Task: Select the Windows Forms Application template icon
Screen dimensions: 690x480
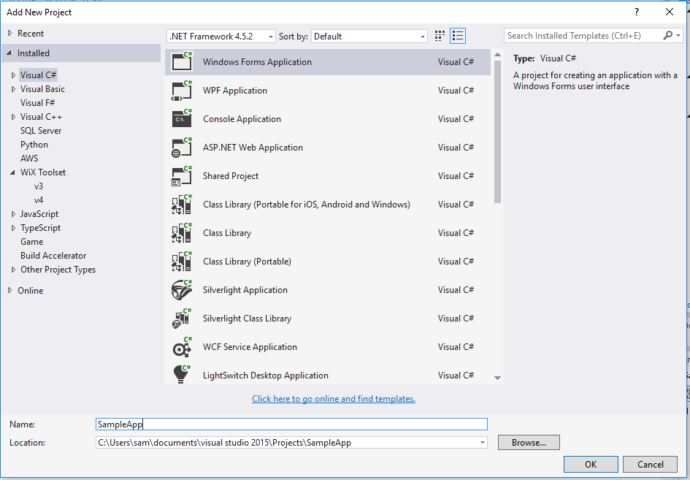Action: click(182, 62)
